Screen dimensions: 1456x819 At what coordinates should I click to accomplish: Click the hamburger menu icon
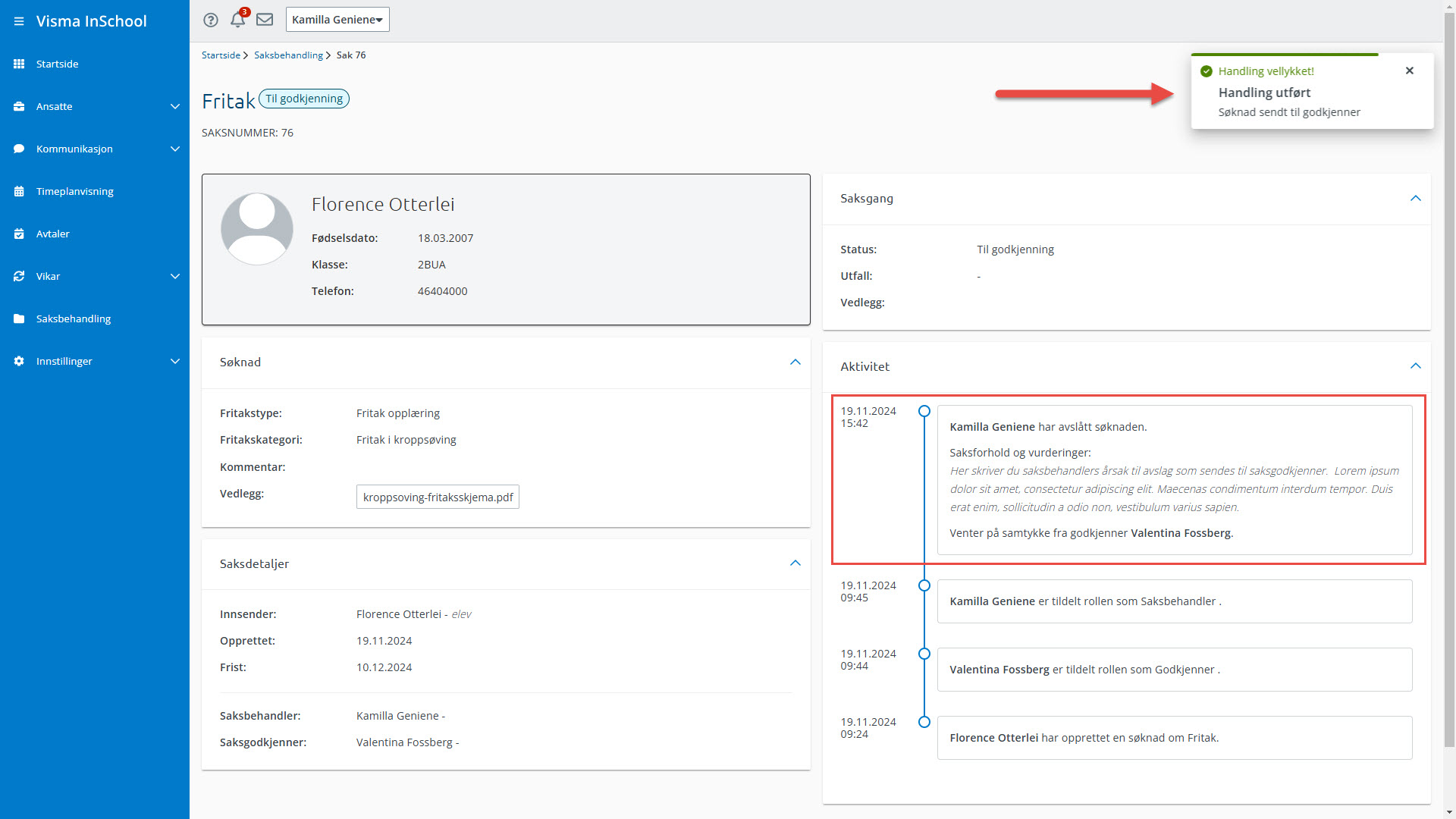(x=19, y=21)
